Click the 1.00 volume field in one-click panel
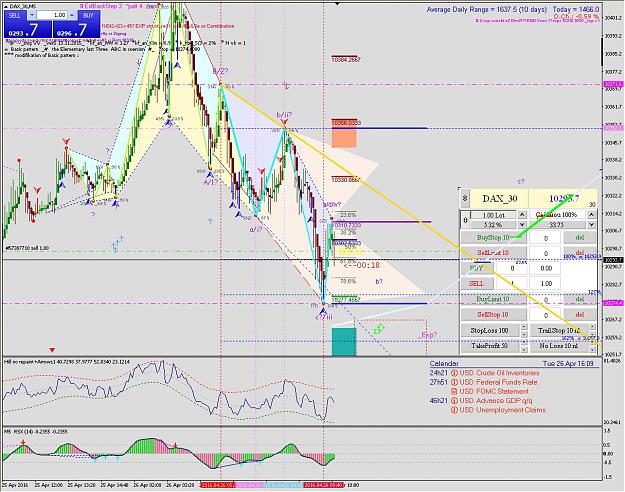This screenshot has height=492, width=625. click(x=53, y=15)
